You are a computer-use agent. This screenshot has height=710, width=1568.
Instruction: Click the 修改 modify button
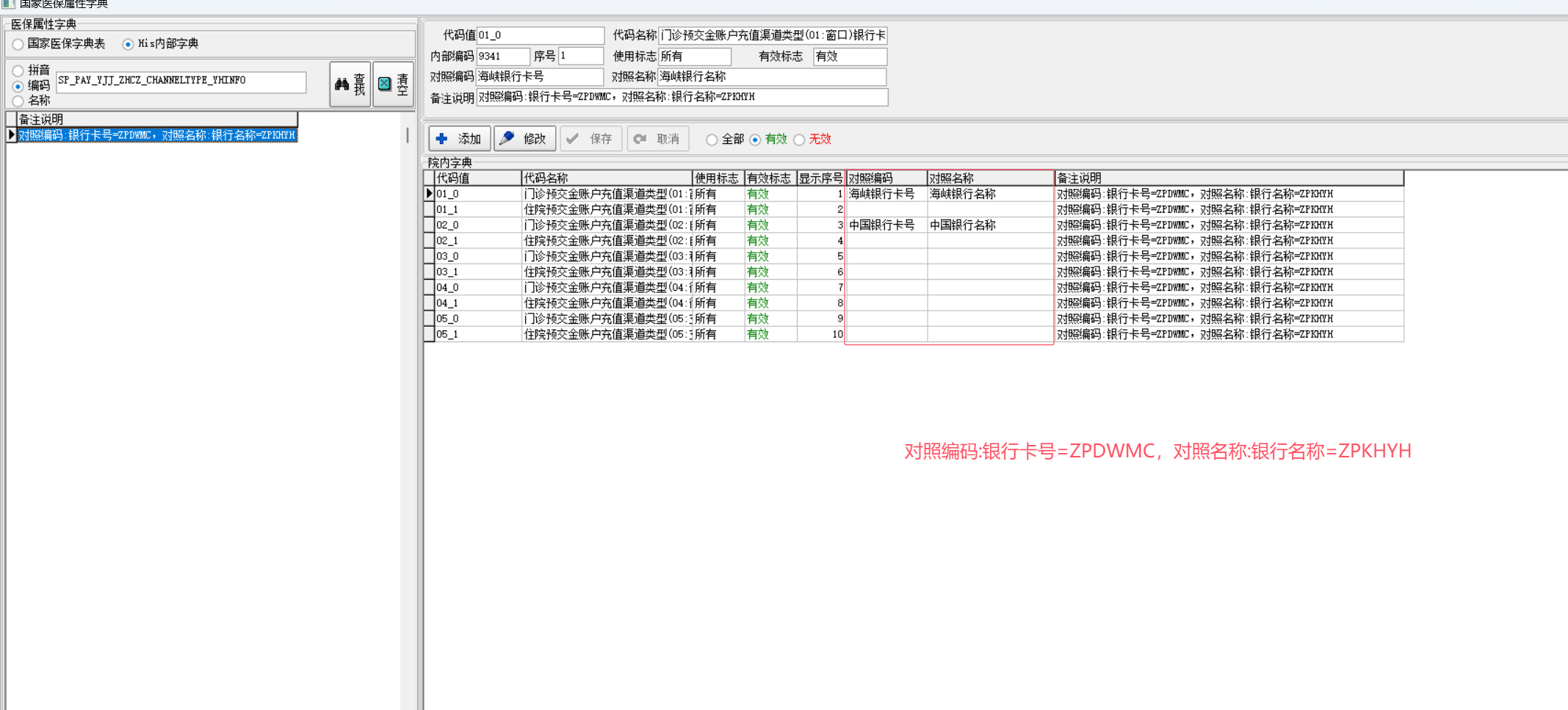point(524,139)
